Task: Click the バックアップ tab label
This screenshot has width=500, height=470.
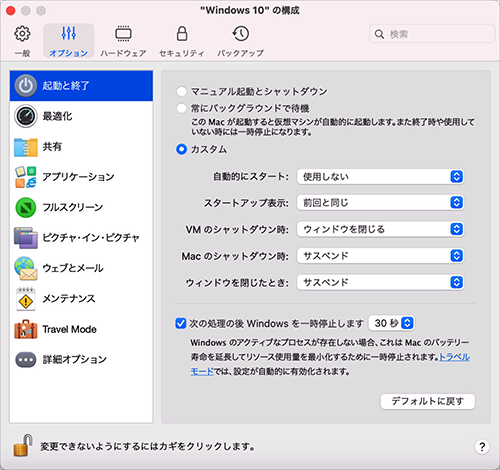Action: point(240,53)
